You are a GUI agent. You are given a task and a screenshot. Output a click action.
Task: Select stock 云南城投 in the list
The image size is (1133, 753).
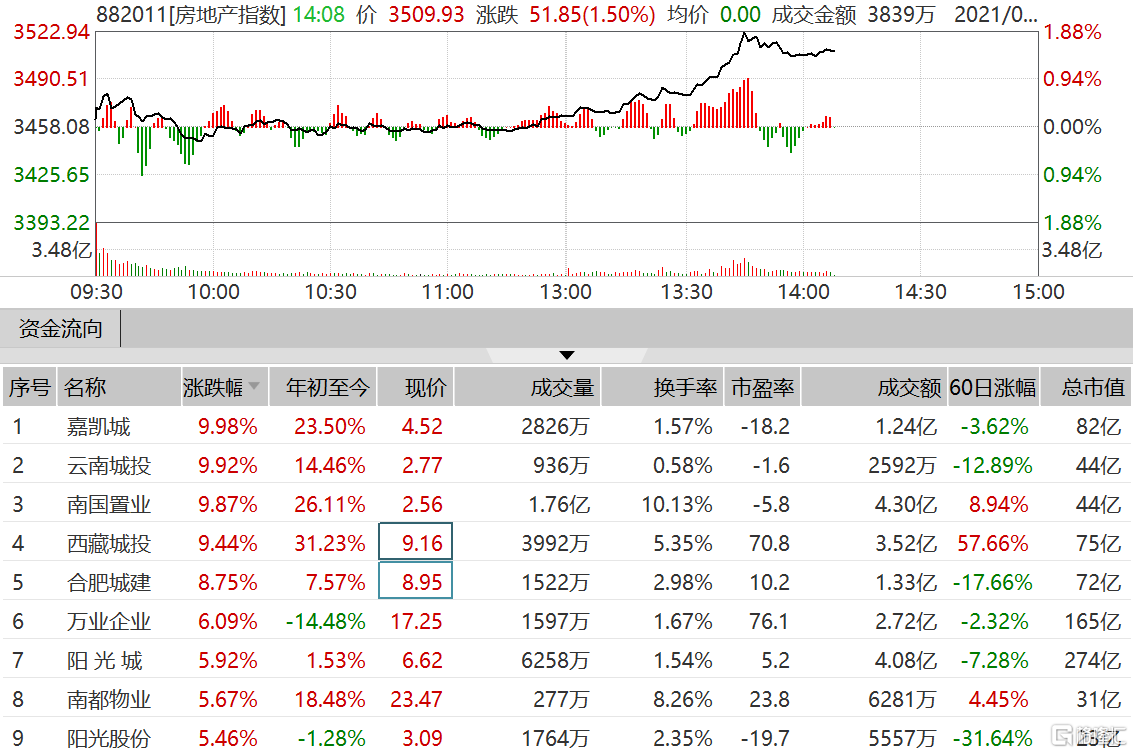tap(109, 465)
